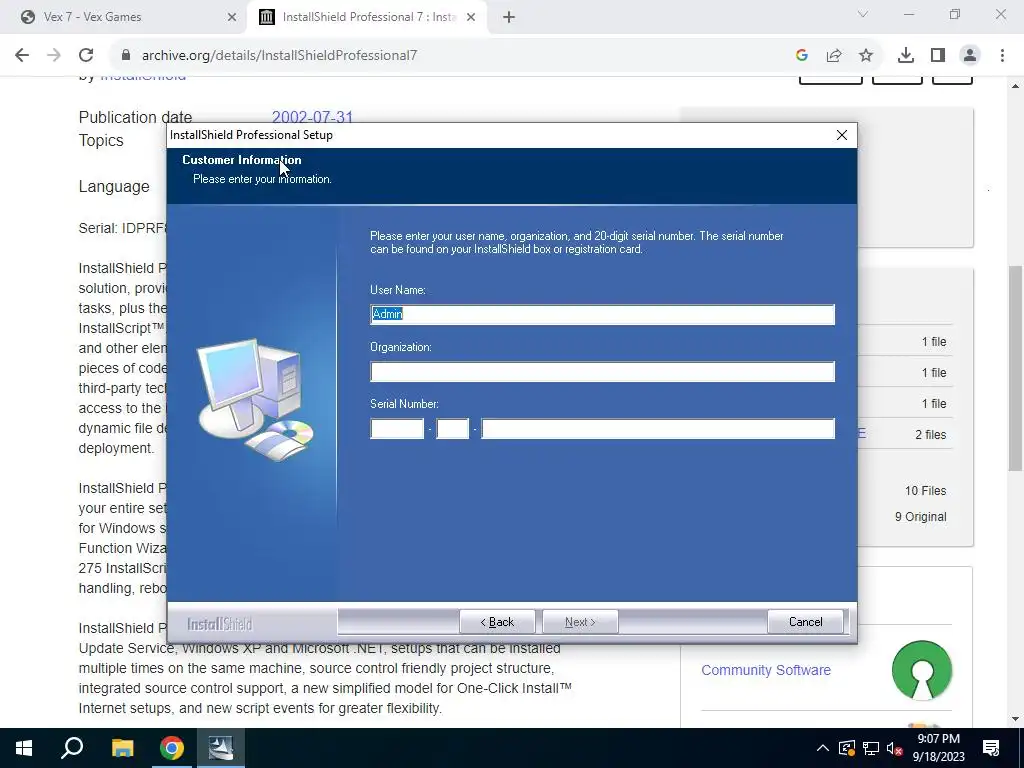Click the page's vertical scrollbar thumb
The width and height of the screenshot is (1024, 768).
coord(1015,368)
